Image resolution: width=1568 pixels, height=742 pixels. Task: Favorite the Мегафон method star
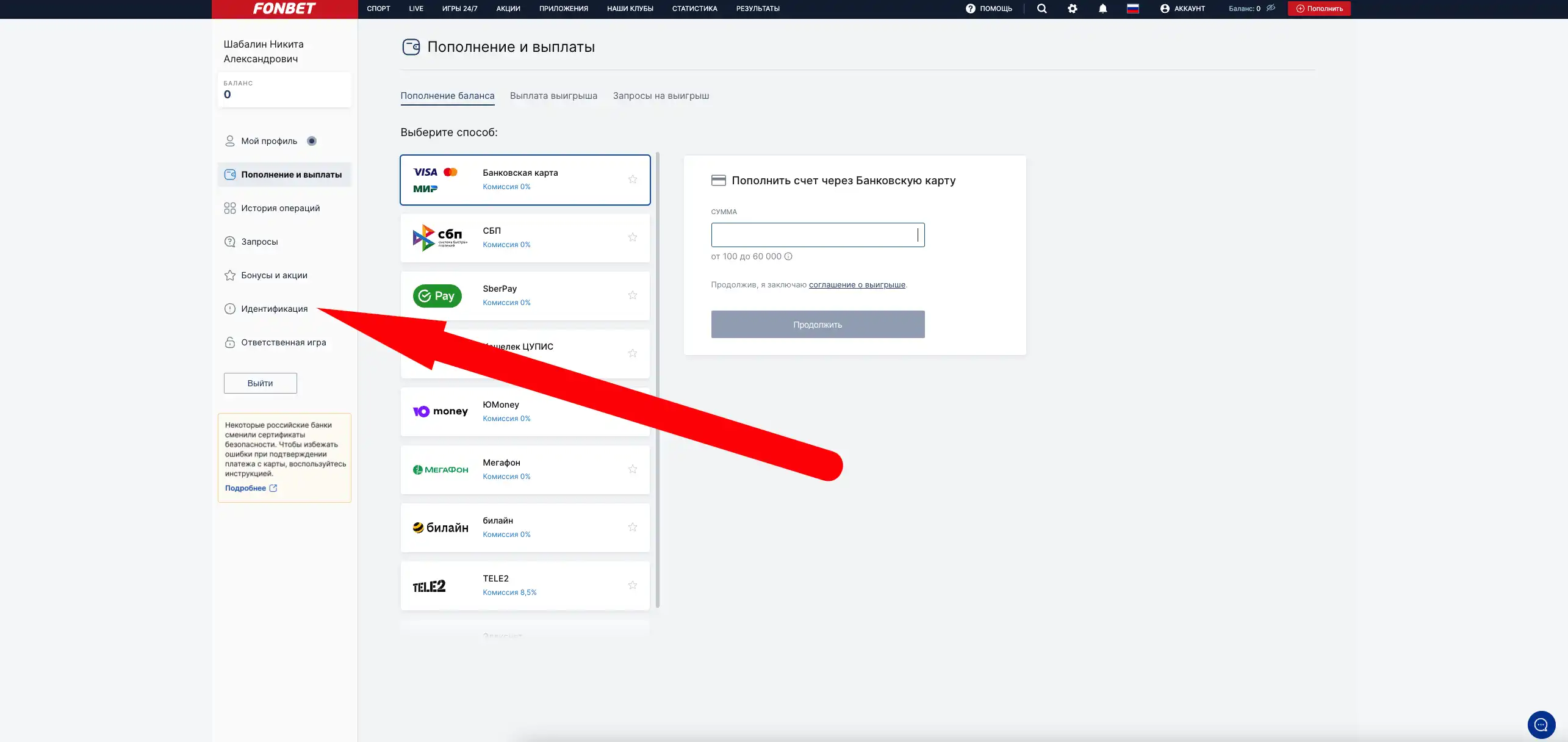[633, 469]
